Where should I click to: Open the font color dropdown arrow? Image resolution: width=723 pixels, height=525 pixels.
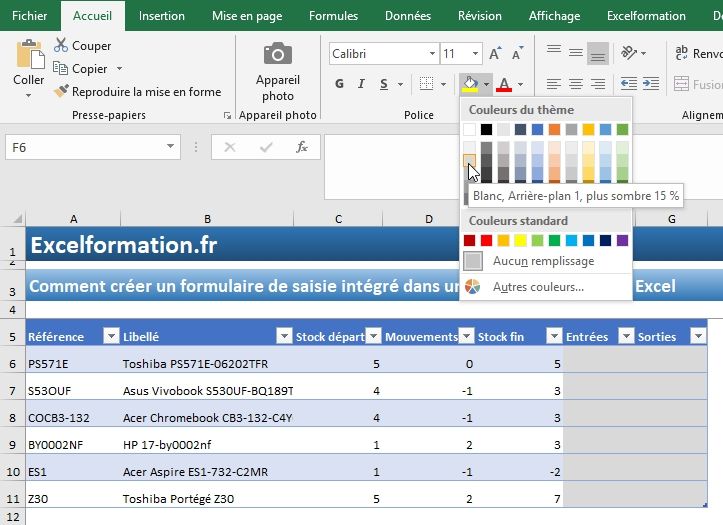(521, 84)
